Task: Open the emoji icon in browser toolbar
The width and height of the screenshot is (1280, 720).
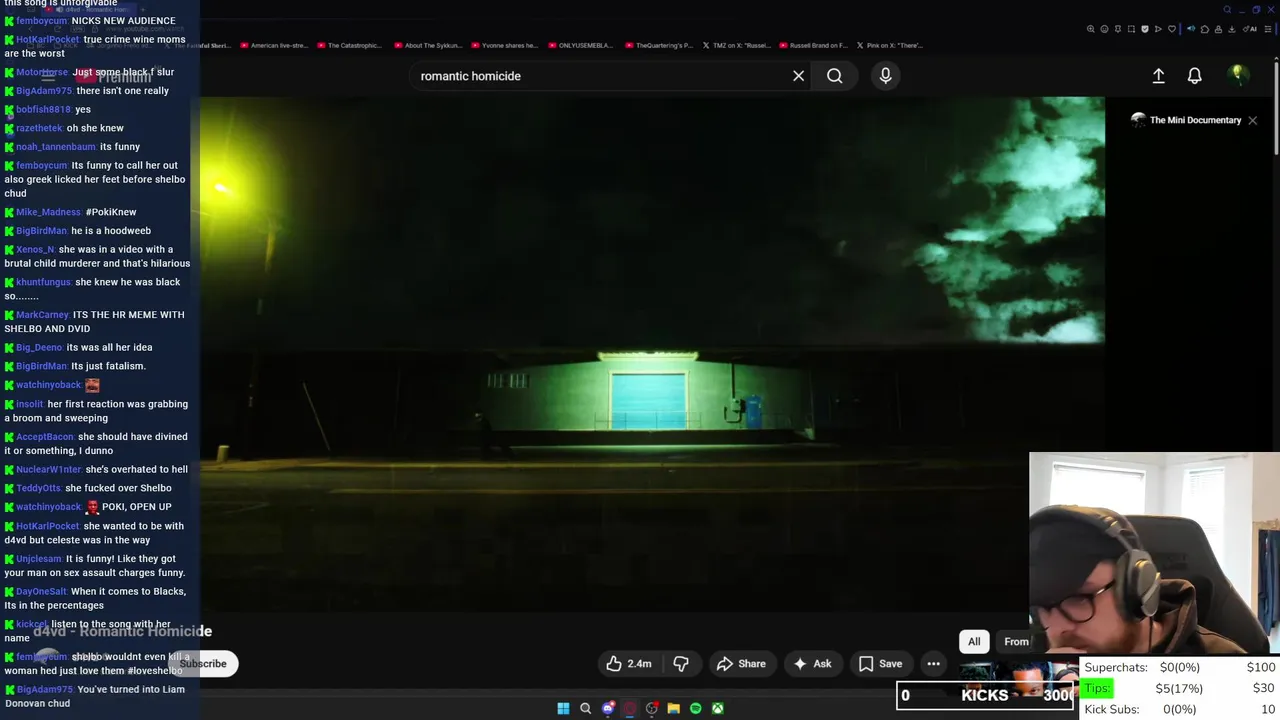Action: pos(1104,29)
